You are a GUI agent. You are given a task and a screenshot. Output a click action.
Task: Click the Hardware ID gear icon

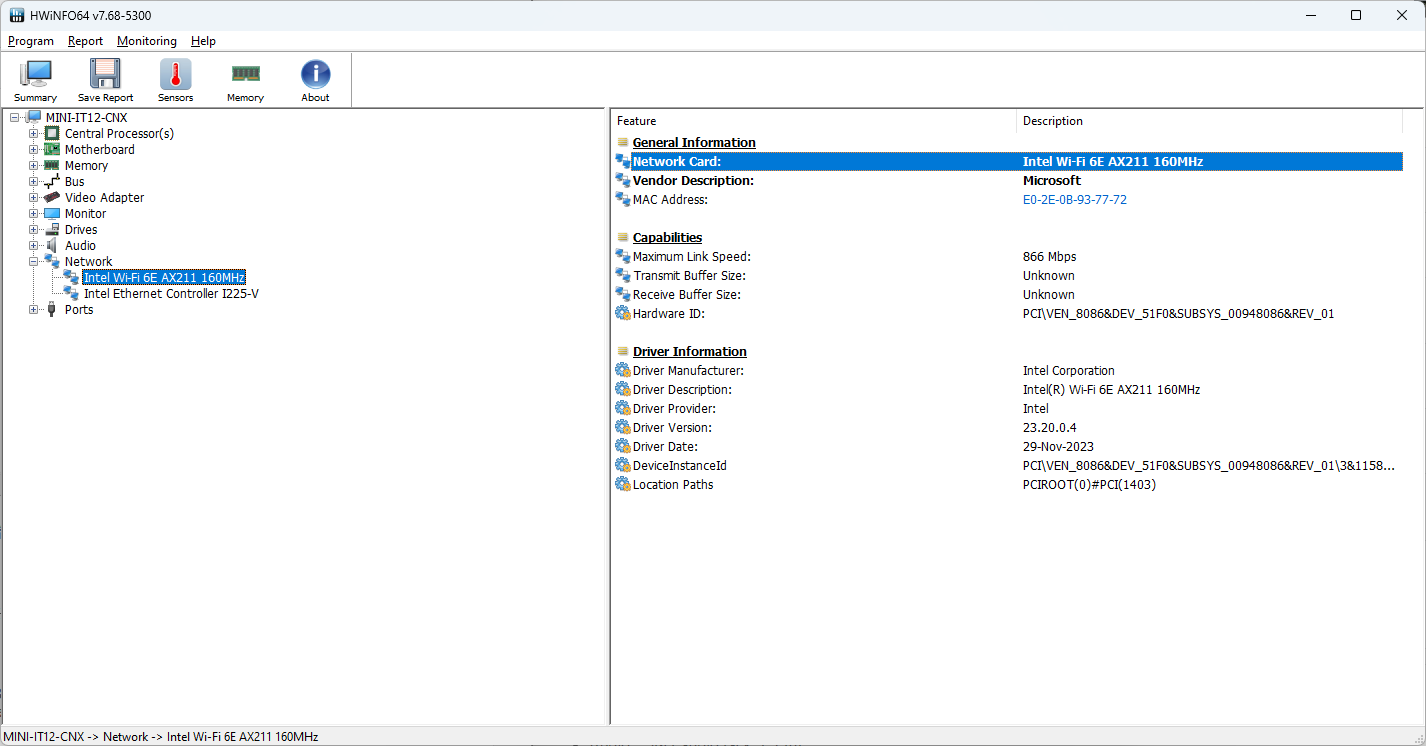623,313
